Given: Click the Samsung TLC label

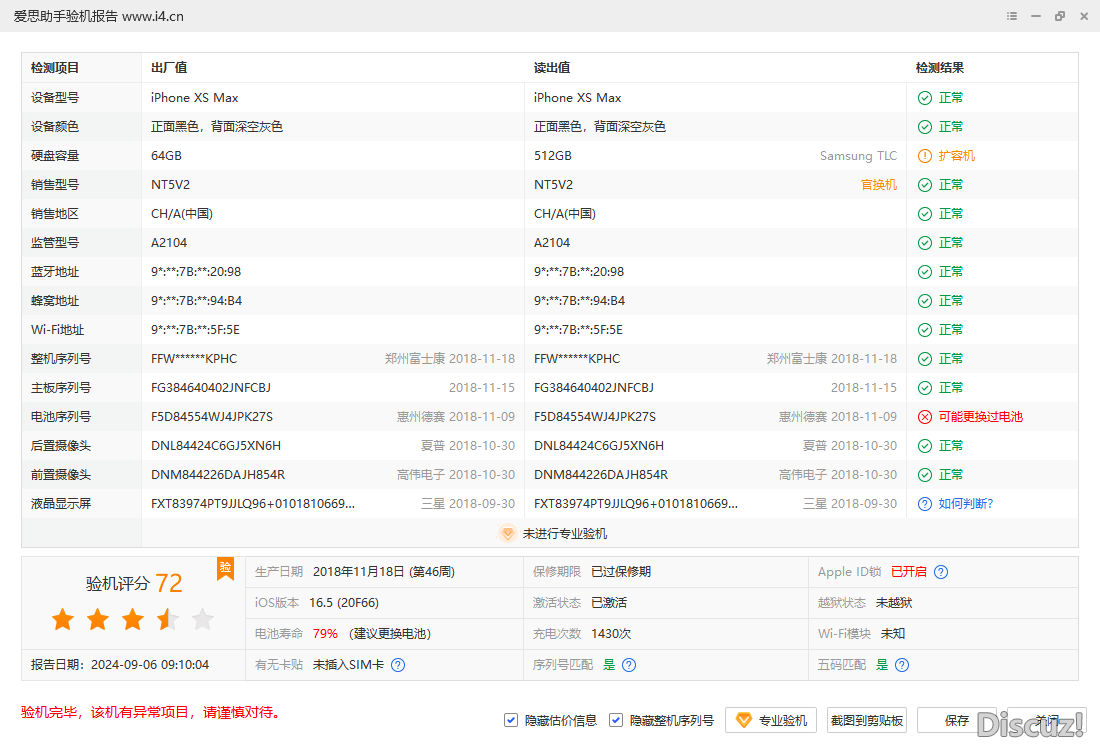Looking at the screenshot, I should (x=859, y=156).
